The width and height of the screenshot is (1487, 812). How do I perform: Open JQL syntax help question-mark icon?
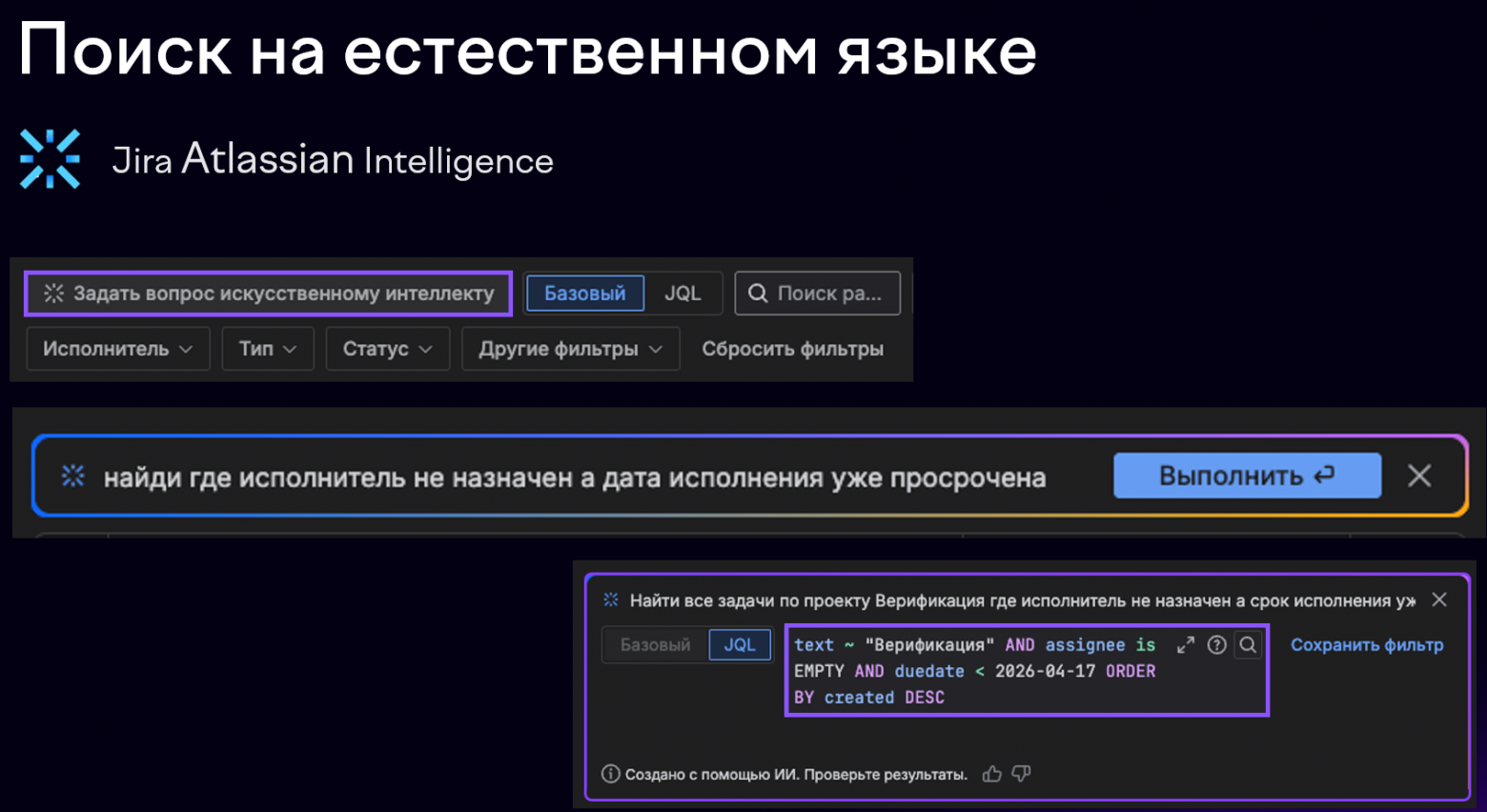[x=1216, y=645]
